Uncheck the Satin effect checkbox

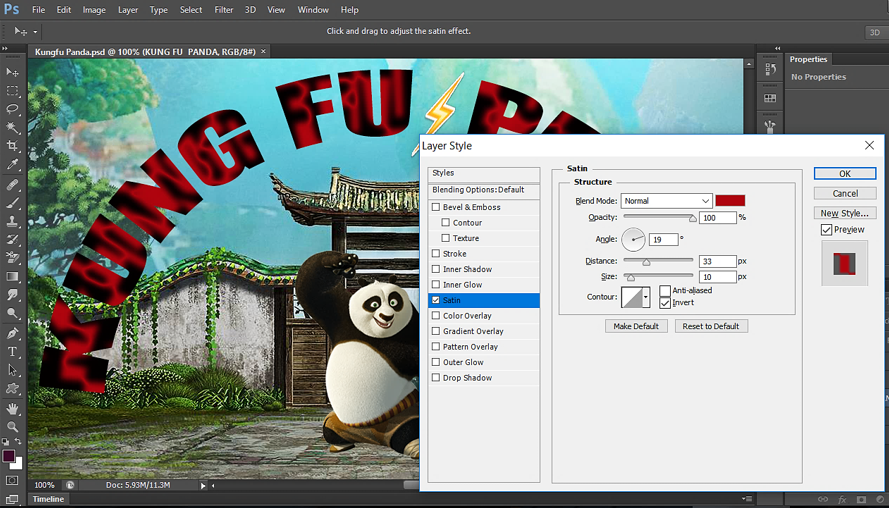(436, 300)
